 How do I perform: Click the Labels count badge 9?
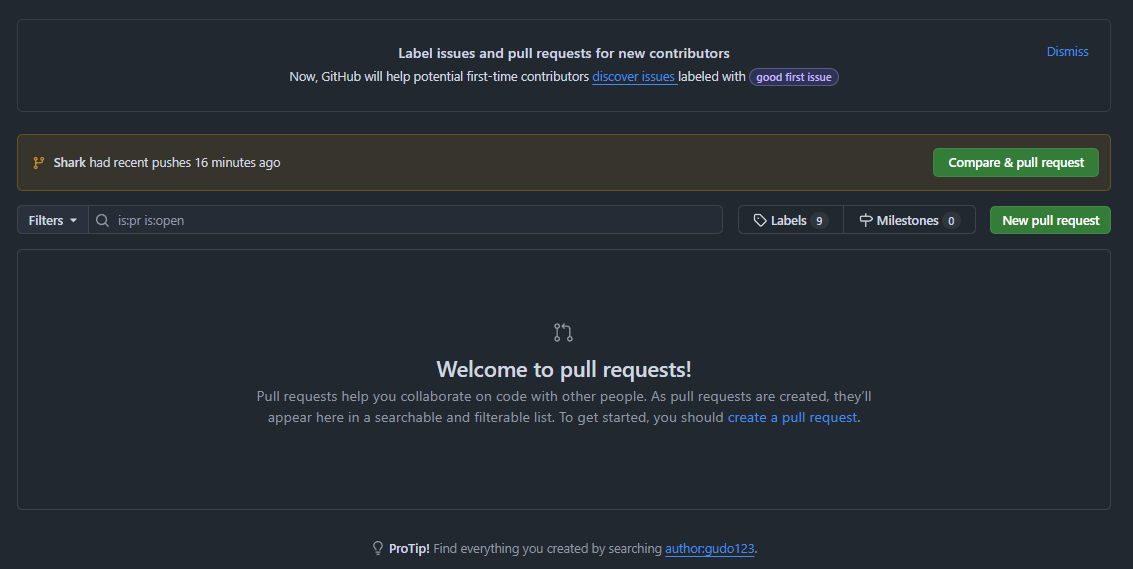819,221
